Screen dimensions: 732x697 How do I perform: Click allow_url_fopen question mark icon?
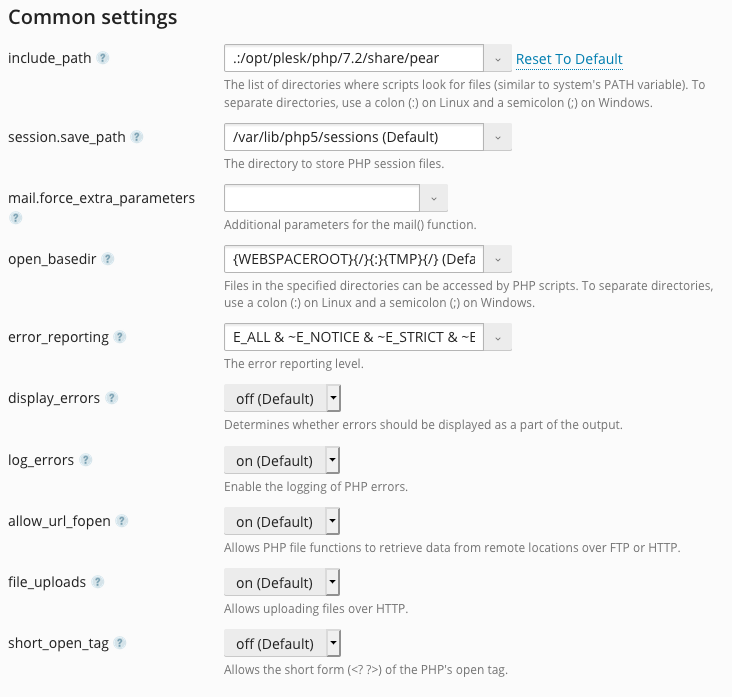(x=122, y=521)
